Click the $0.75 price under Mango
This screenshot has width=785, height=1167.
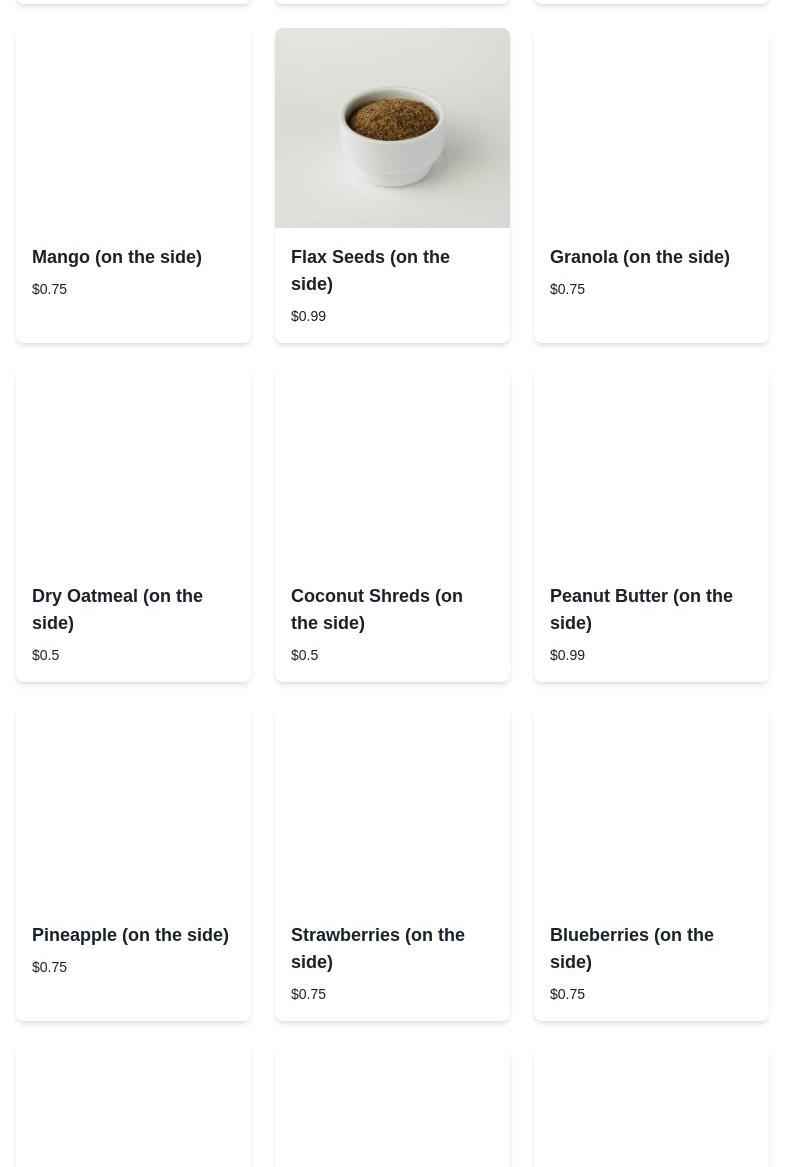(50, 289)
